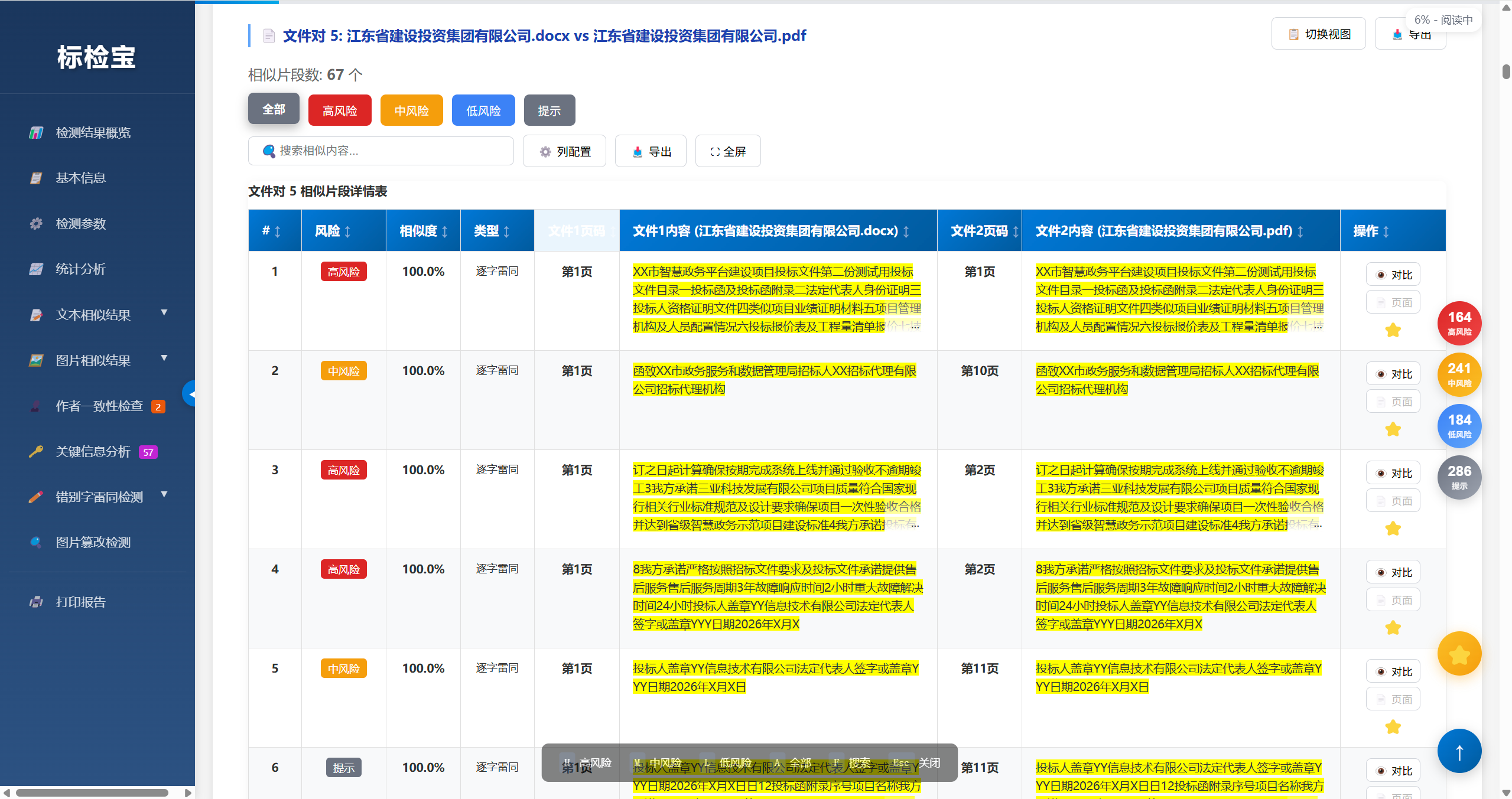This screenshot has height=799, width=1512.
Task: Sort the table by 风险 column
Action: pyautogui.click(x=344, y=231)
